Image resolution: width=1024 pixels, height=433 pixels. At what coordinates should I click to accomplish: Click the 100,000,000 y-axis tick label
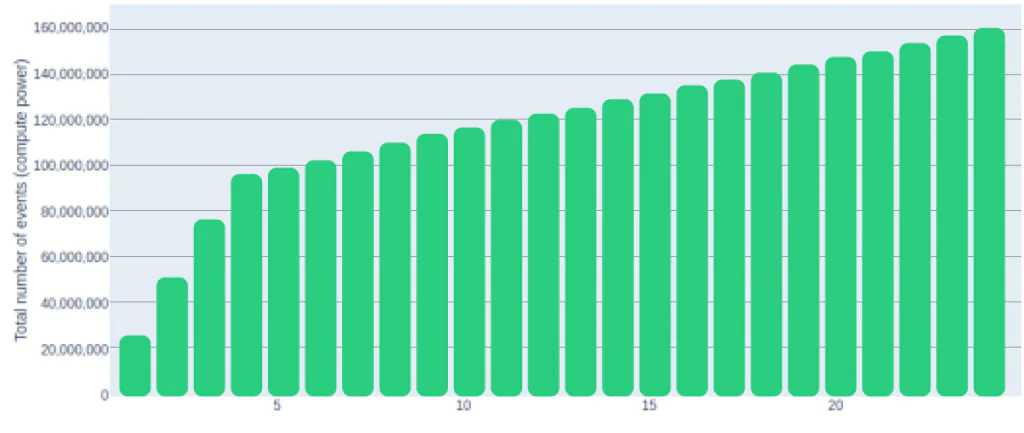click(71, 166)
